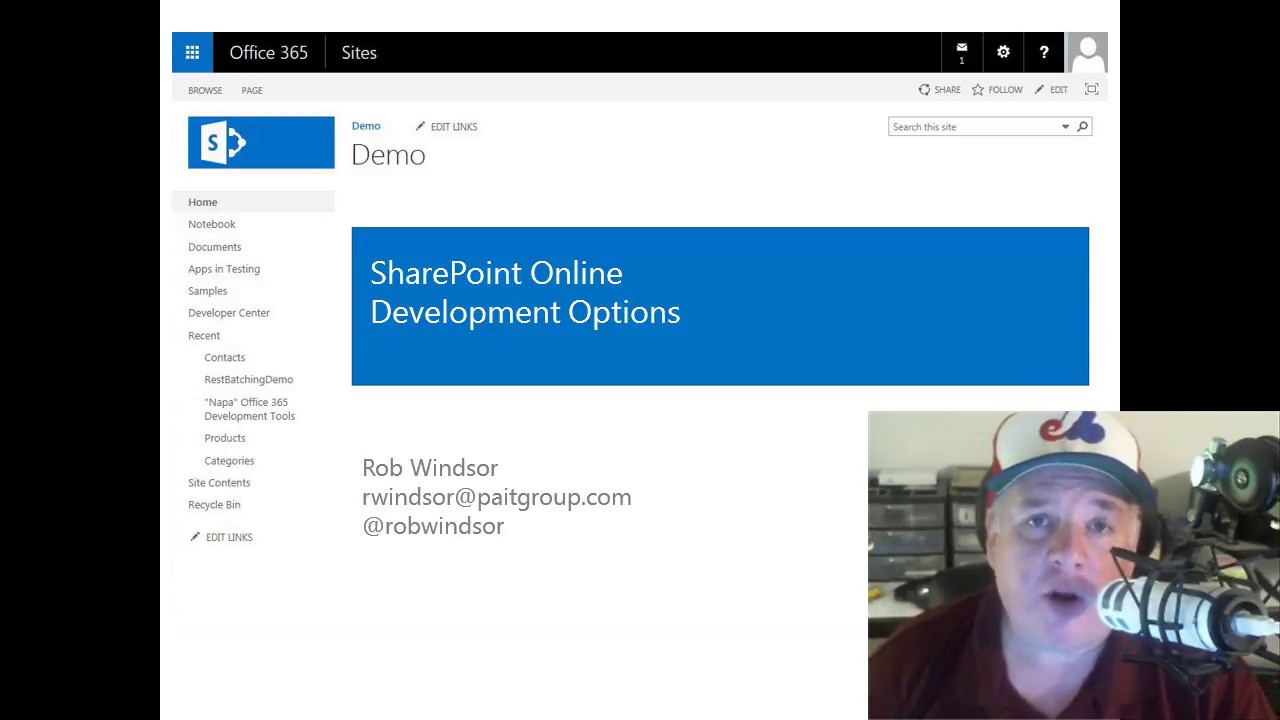Open the Browse ribbon tab
Screen dimensions: 1280x720
pyautogui.click(x=205, y=90)
